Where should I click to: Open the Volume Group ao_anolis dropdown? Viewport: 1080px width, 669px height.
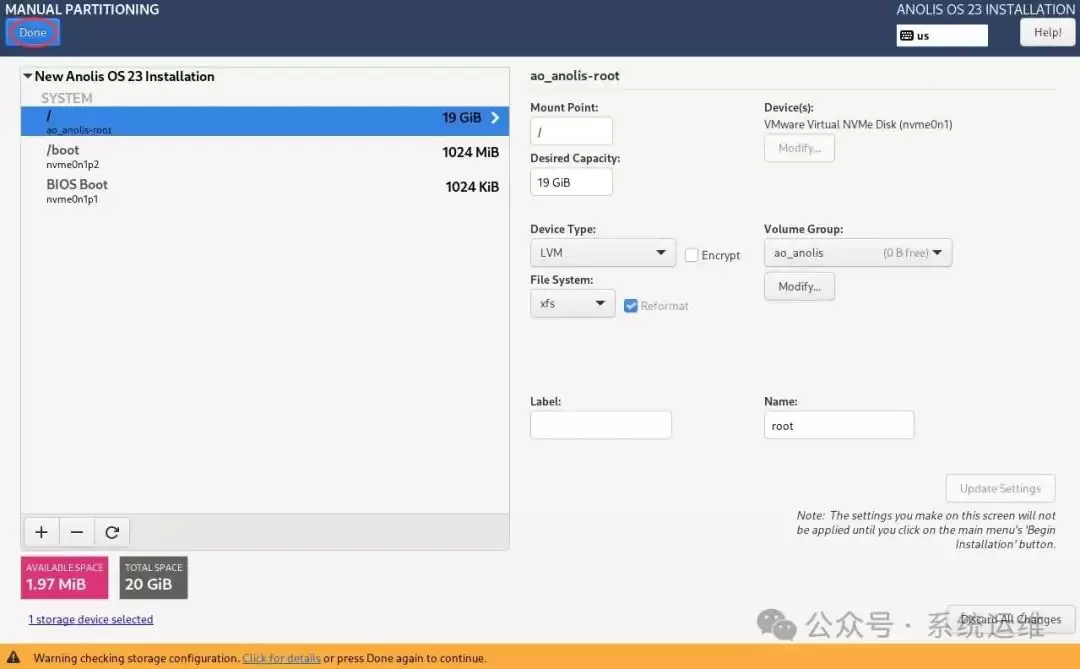coord(857,253)
